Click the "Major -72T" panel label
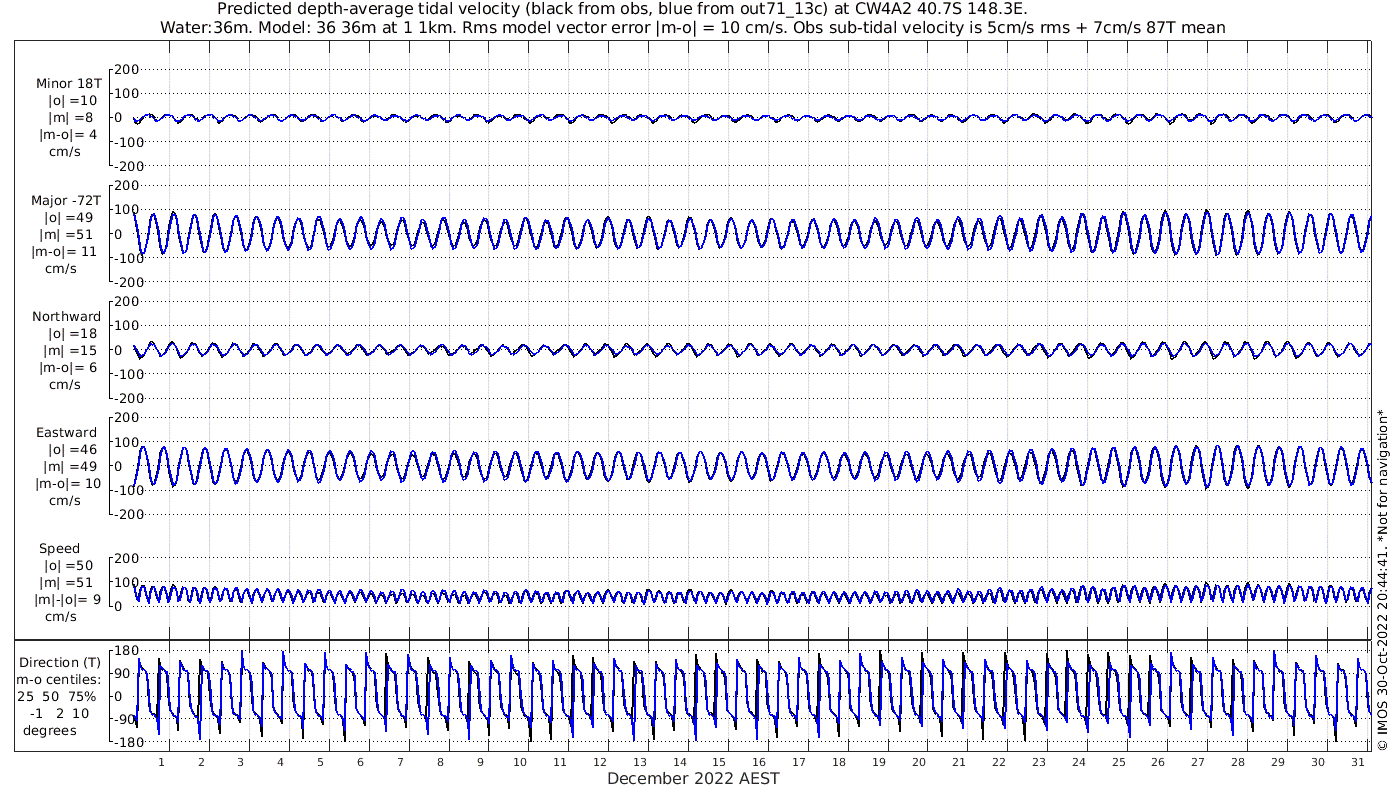This screenshot has width=1400, height=800. [66, 201]
